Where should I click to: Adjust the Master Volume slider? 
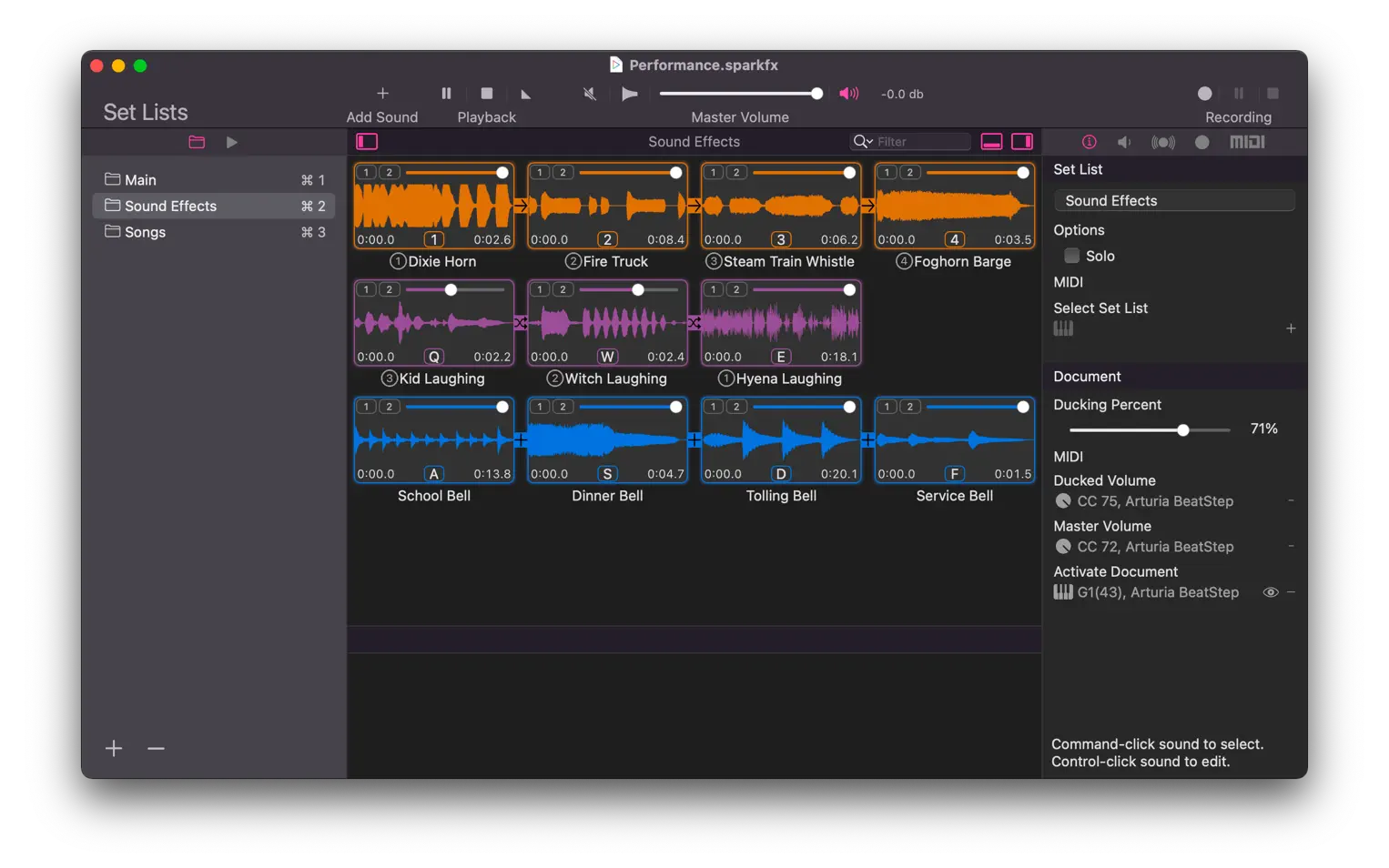739,94
